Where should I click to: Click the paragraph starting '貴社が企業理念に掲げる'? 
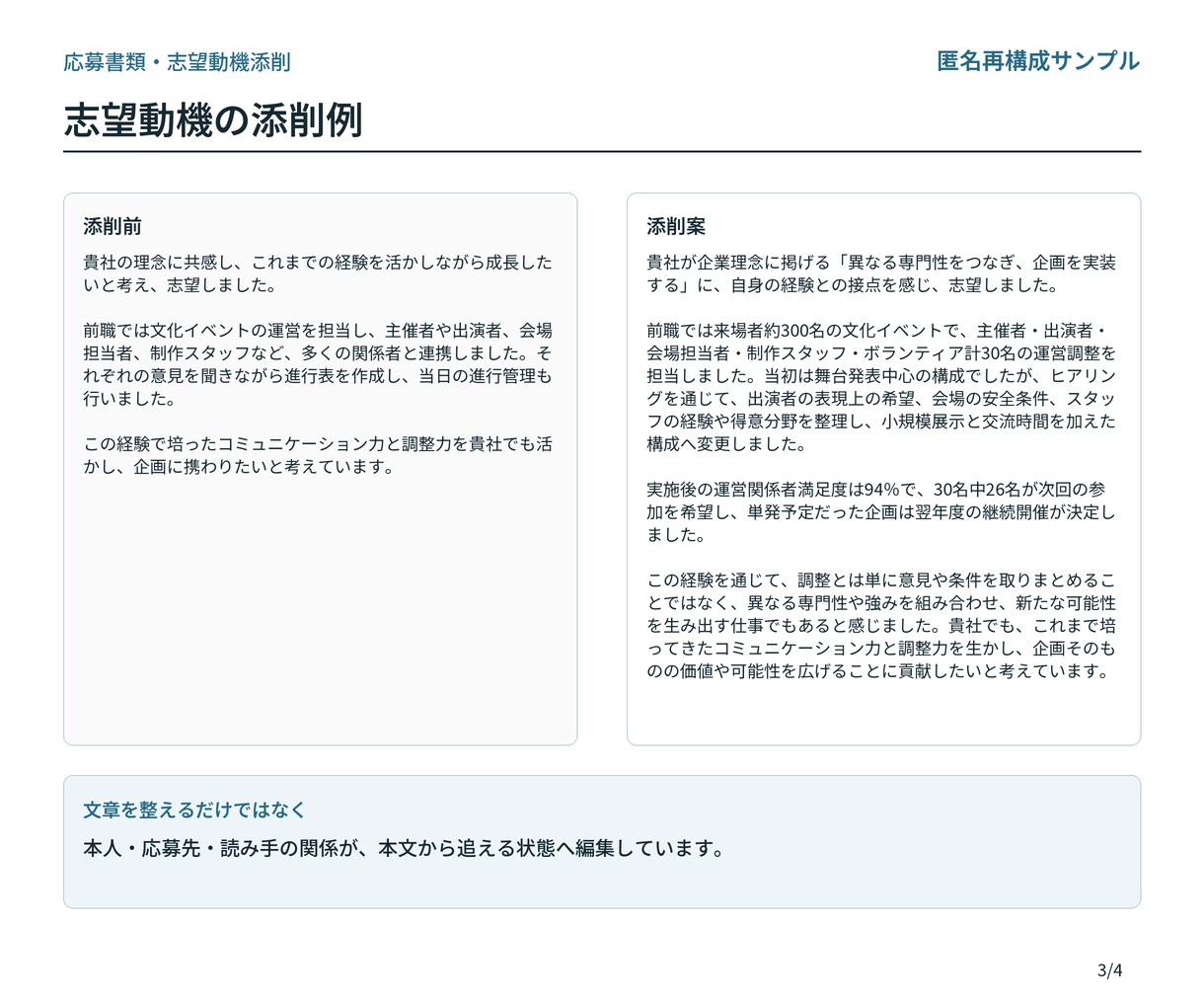click(x=881, y=274)
